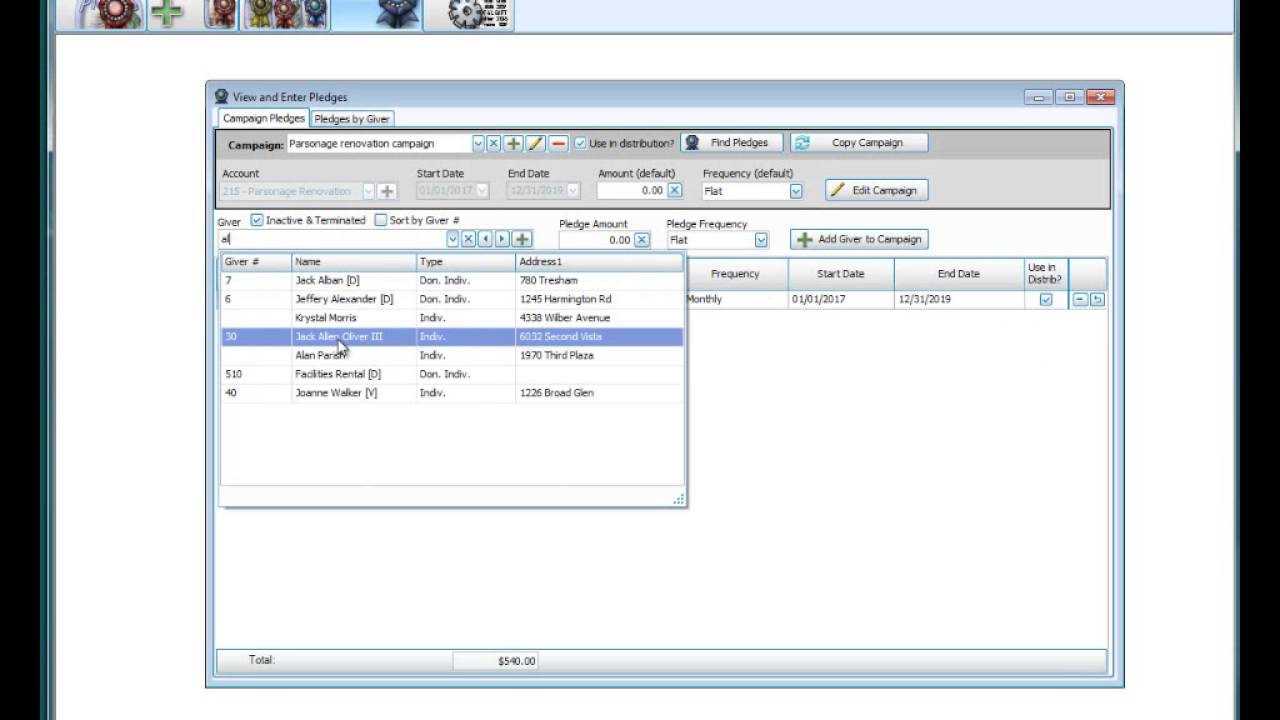Select the Campaign Pledges tab
This screenshot has height=720, width=1280.
(264, 119)
